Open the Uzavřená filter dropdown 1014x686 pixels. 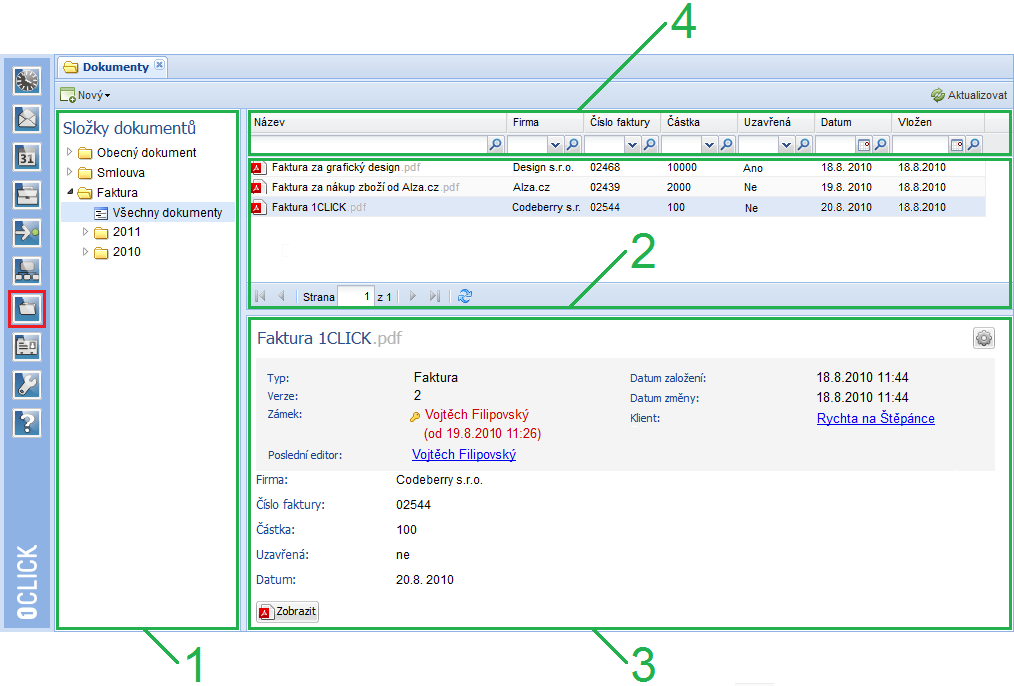point(786,145)
